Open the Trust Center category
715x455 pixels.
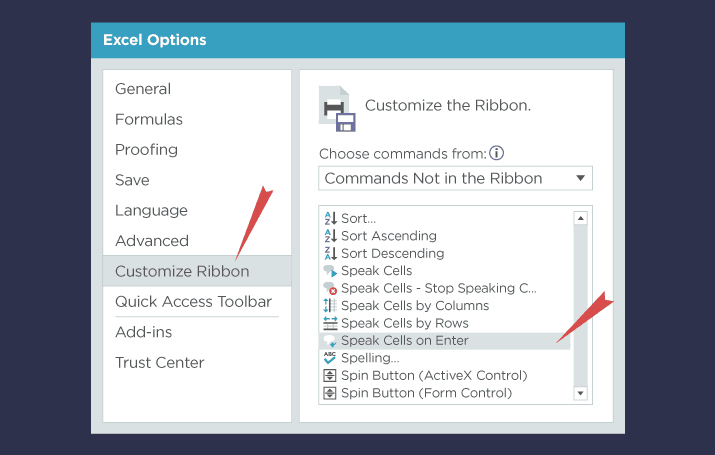point(160,362)
